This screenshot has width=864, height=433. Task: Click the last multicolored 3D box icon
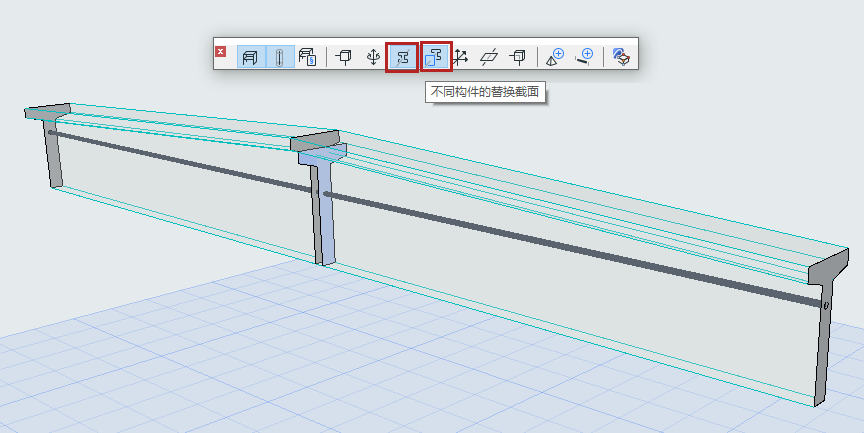(x=621, y=57)
